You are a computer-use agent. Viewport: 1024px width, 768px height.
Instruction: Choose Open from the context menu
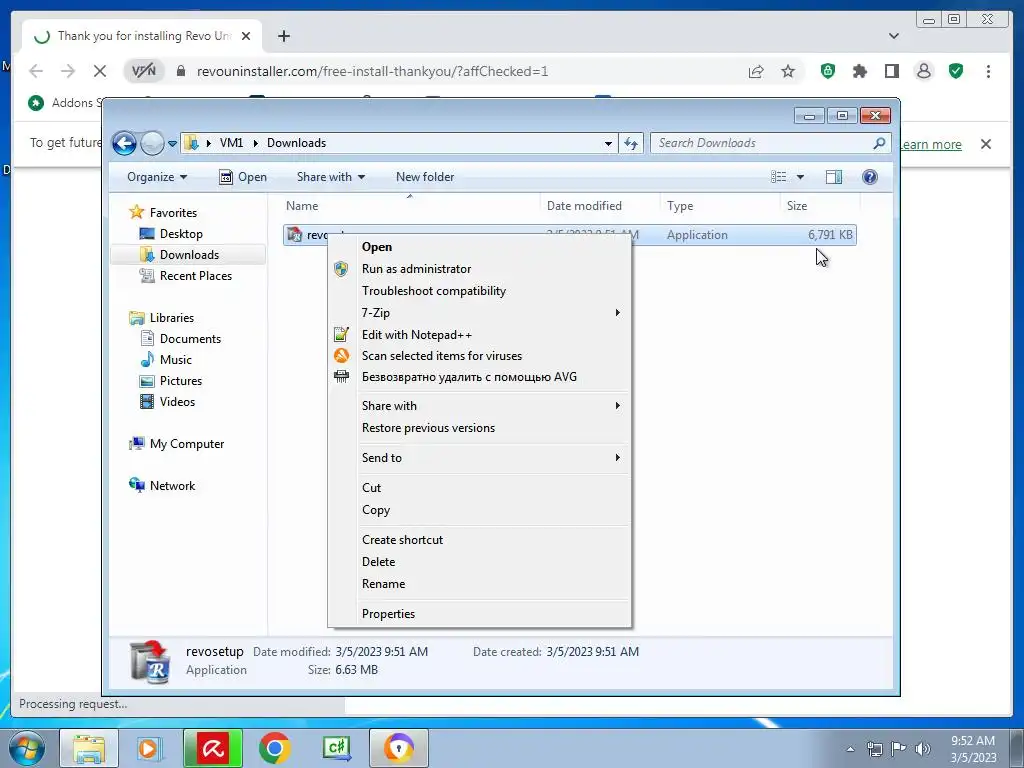[480, 247]
